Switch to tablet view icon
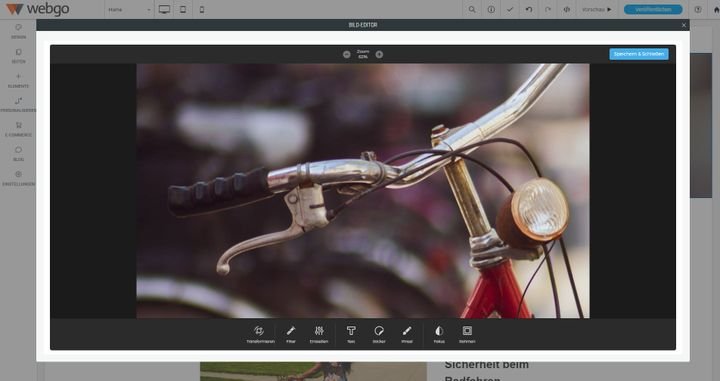Viewport: 720px width, 381px height. point(183,10)
